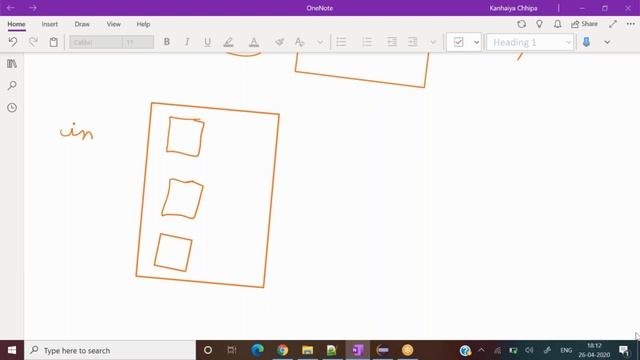Open the more options ellipsis menu
This screenshot has width=640, height=360.
(631, 24)
